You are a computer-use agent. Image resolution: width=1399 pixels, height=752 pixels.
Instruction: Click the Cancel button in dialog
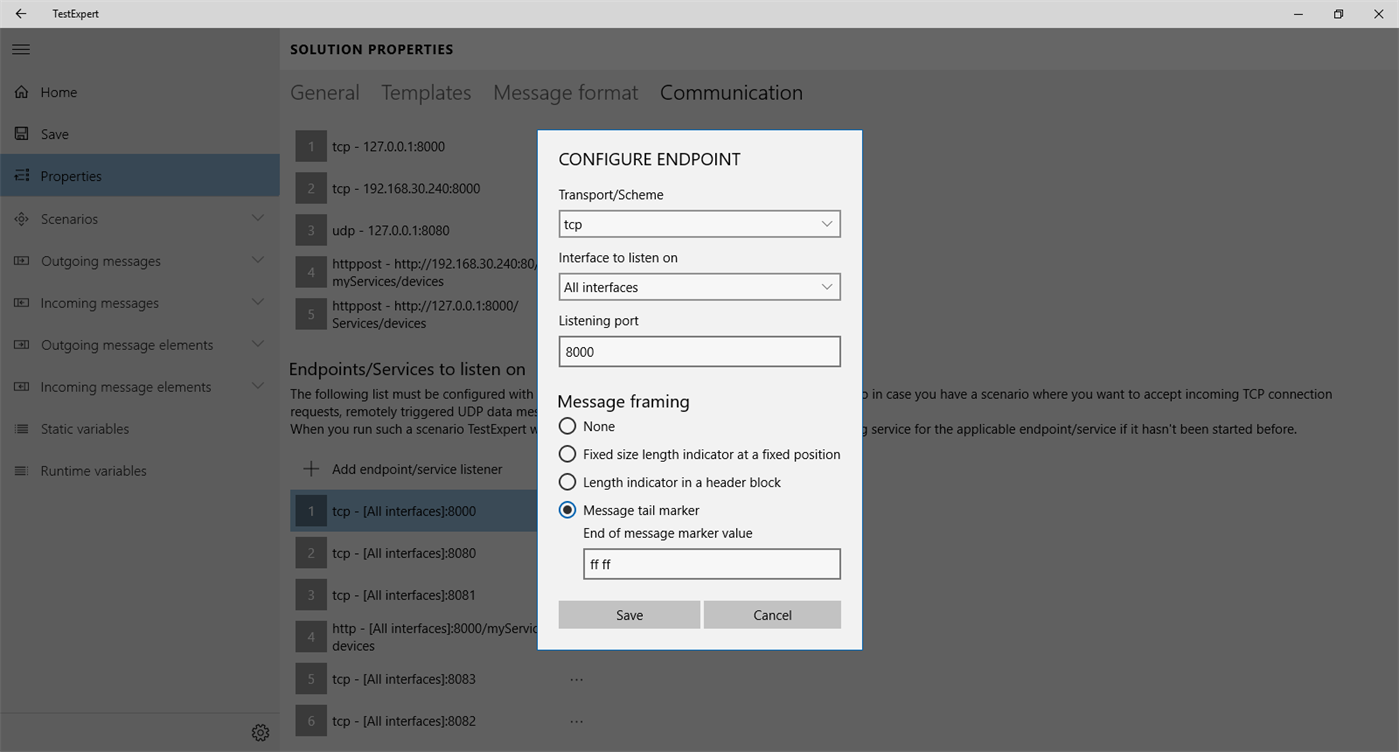[772, 615]
